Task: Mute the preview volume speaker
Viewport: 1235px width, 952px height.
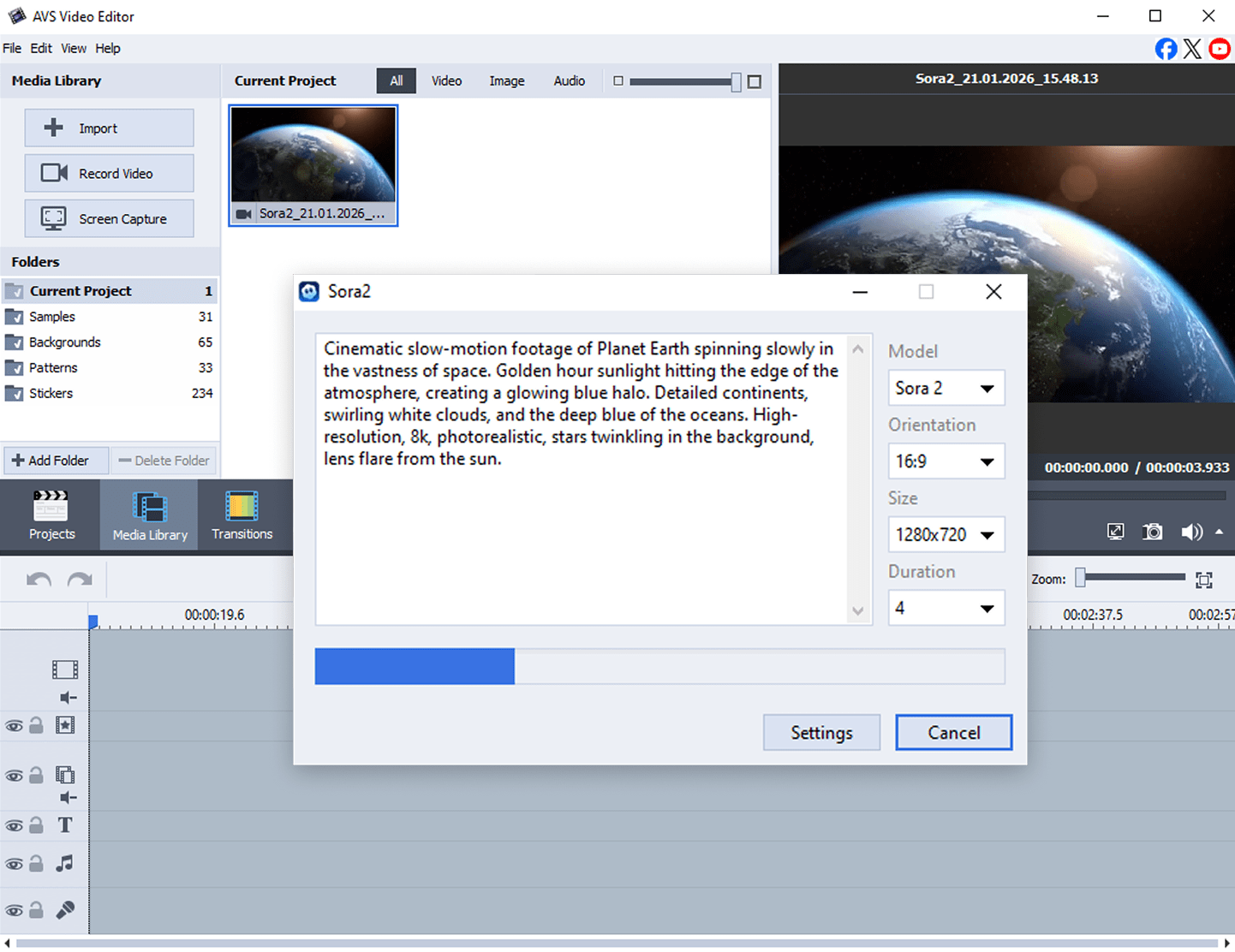Action: point(1191,532)
